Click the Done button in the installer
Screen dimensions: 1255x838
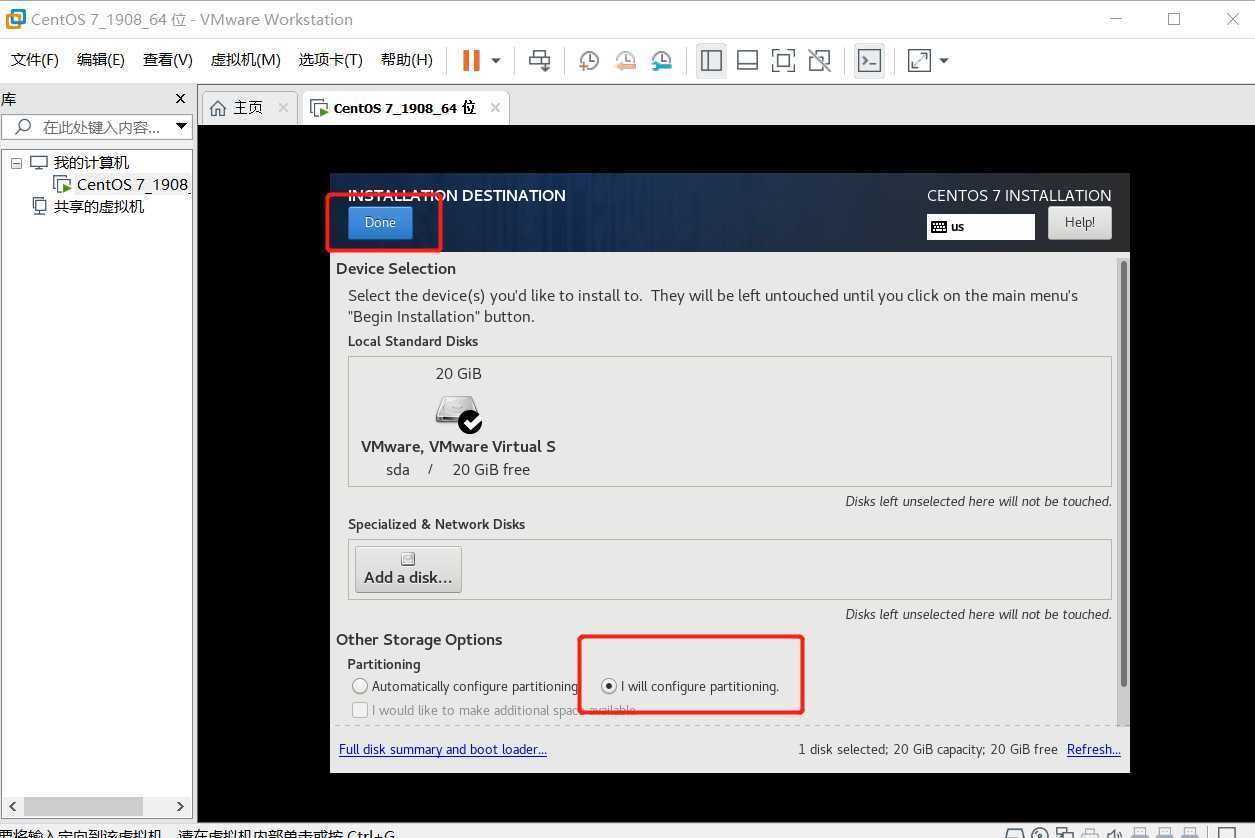380,223
